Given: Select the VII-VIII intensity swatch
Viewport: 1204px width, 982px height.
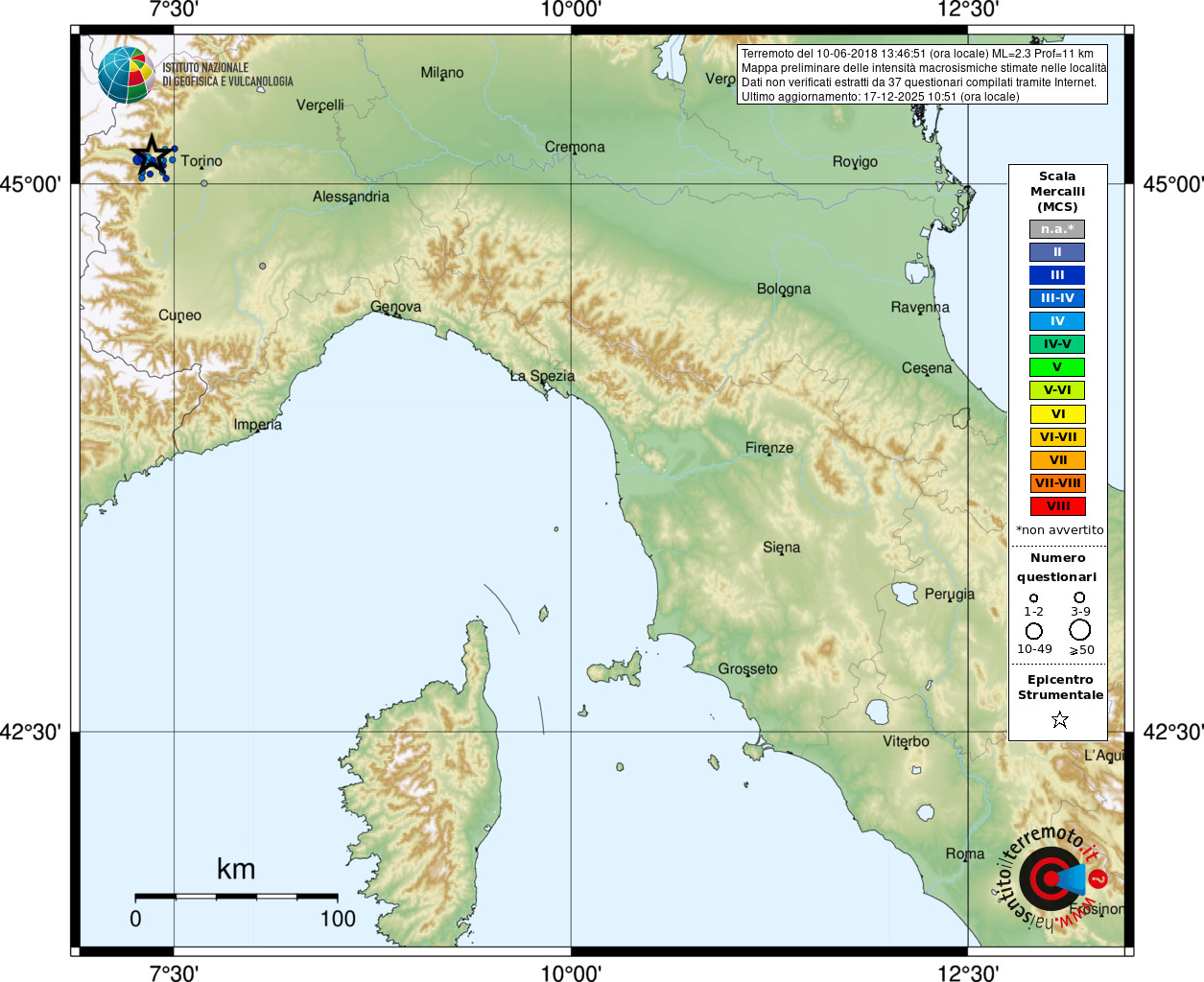Looking at the screenshot, I should click(x=1057, y=483).
